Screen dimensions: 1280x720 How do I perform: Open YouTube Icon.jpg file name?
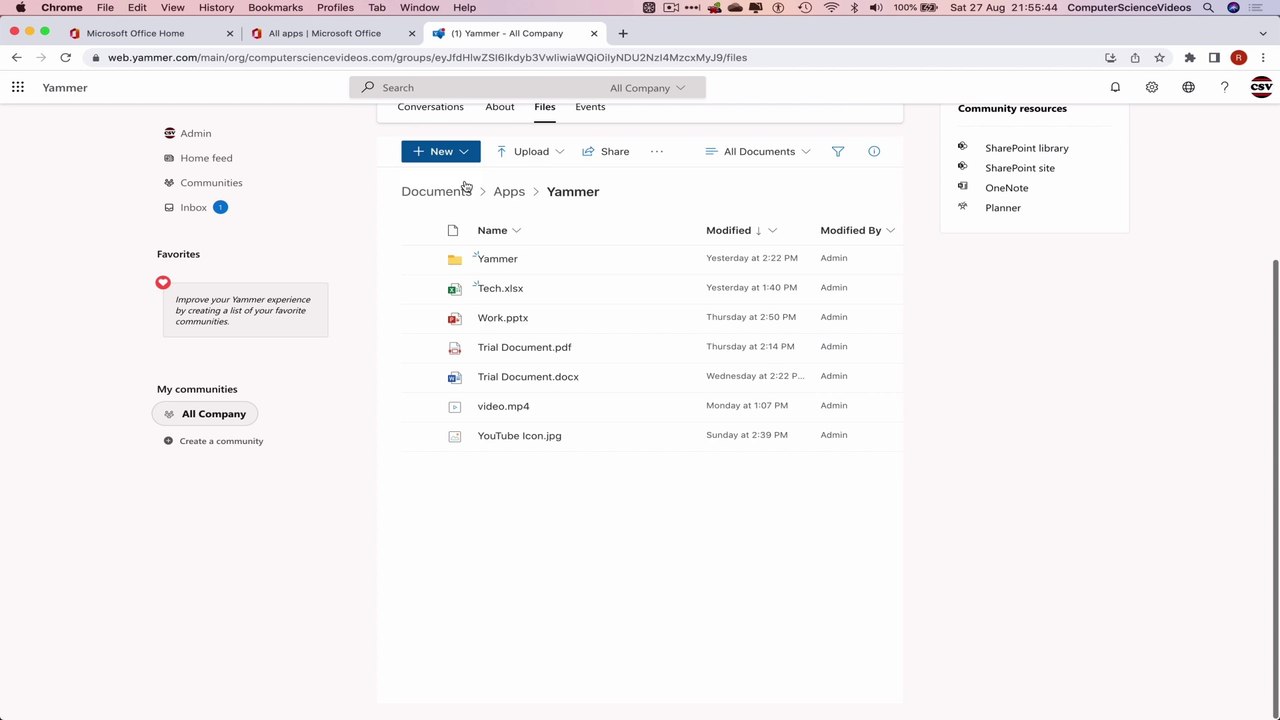coord(519,436)
